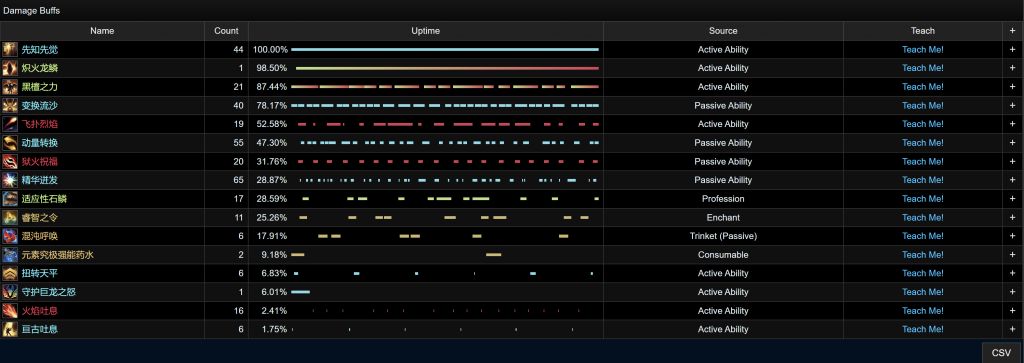Sort table by Uptime column header

(x=425, y=31)
